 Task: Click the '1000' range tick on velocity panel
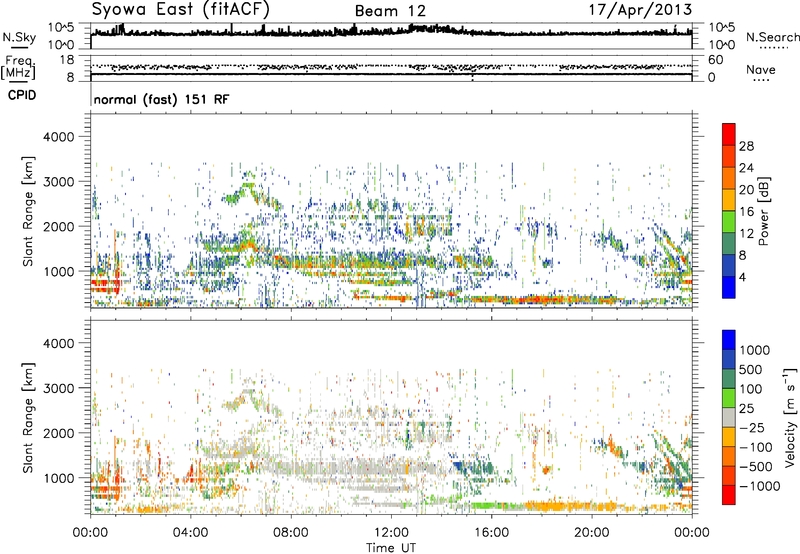[58, 478]
